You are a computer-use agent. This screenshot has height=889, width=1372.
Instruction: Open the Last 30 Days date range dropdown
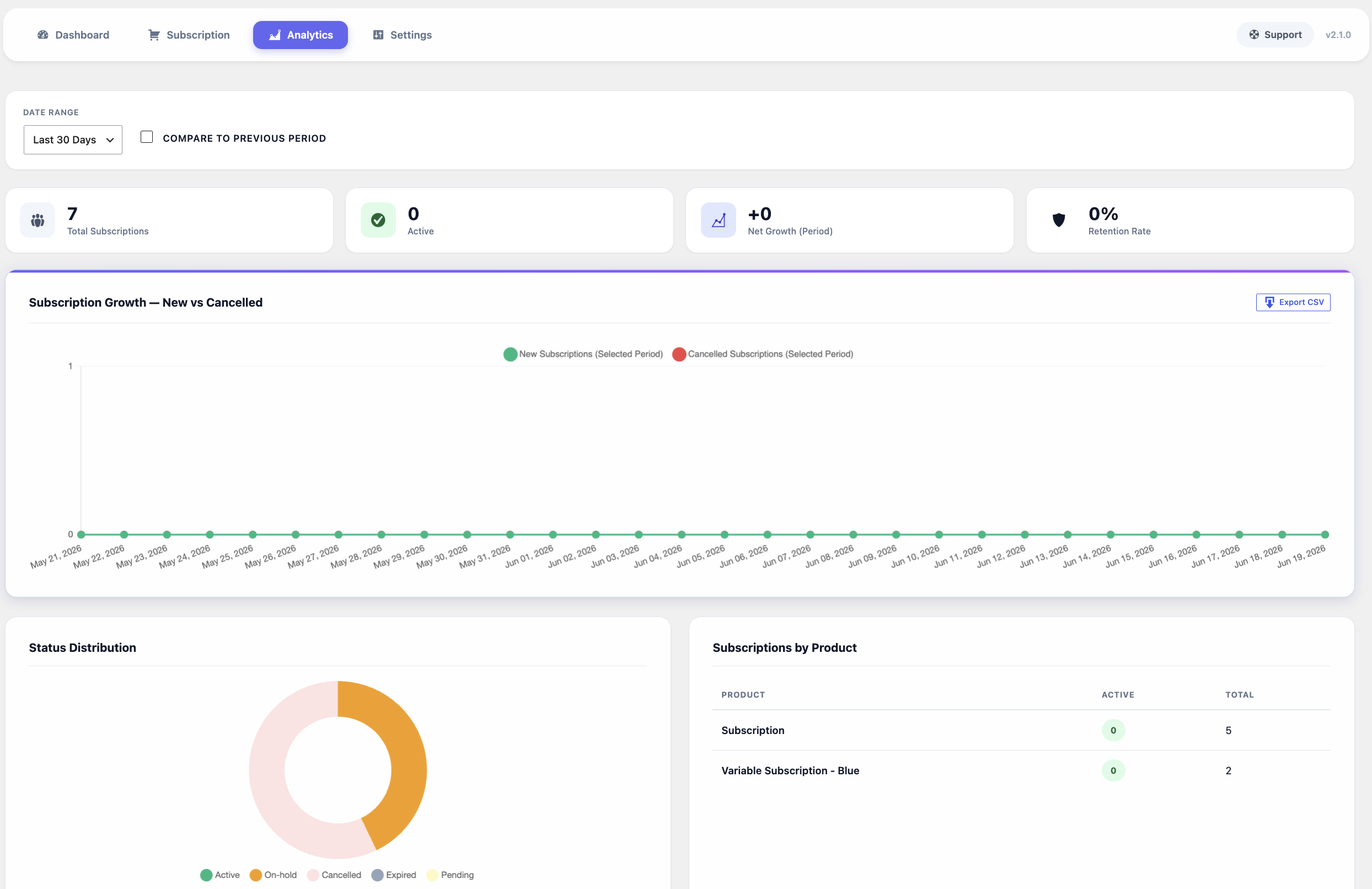73,140
